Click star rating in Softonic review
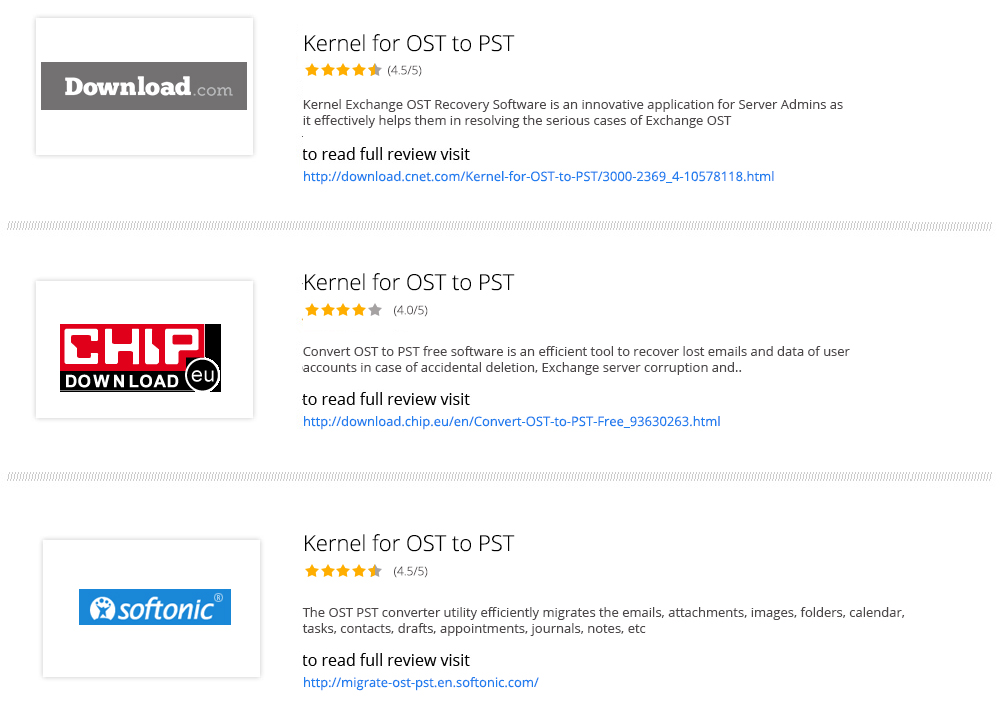The image size is (1000, 708). click(x=343, y=571)
